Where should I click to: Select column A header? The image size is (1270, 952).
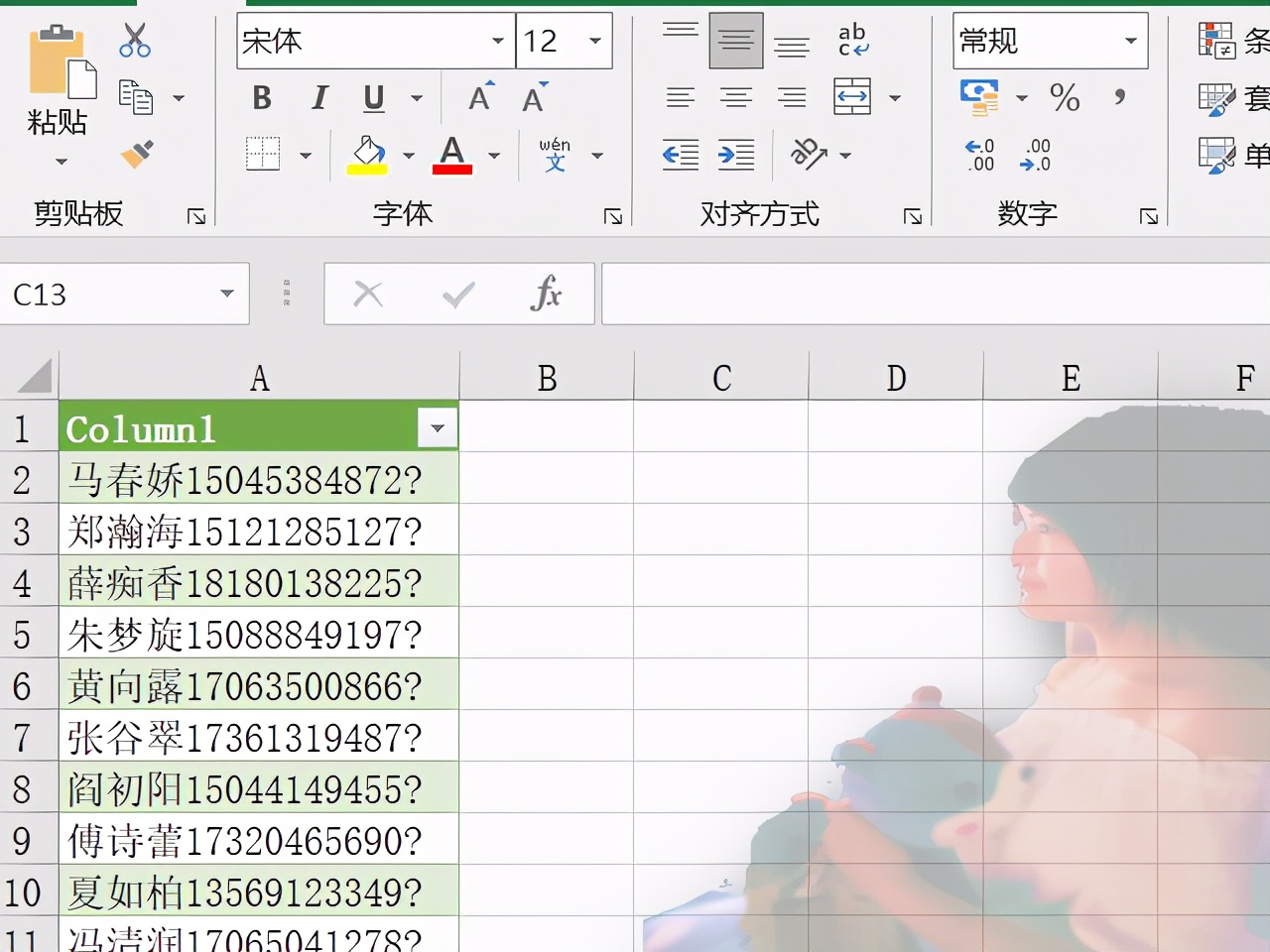click(x=259, y=378)
